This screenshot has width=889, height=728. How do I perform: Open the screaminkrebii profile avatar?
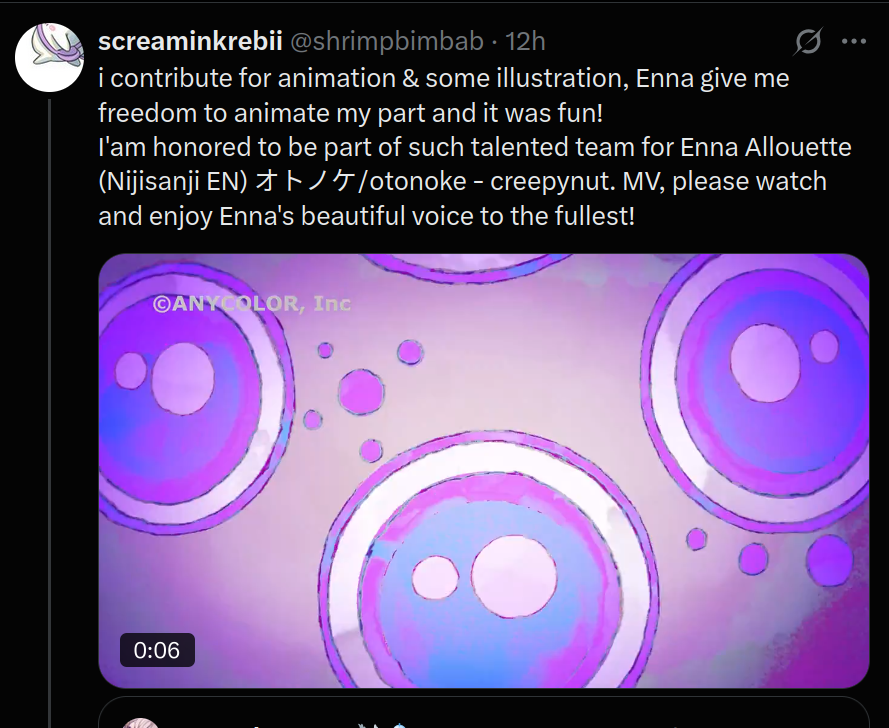49,57
